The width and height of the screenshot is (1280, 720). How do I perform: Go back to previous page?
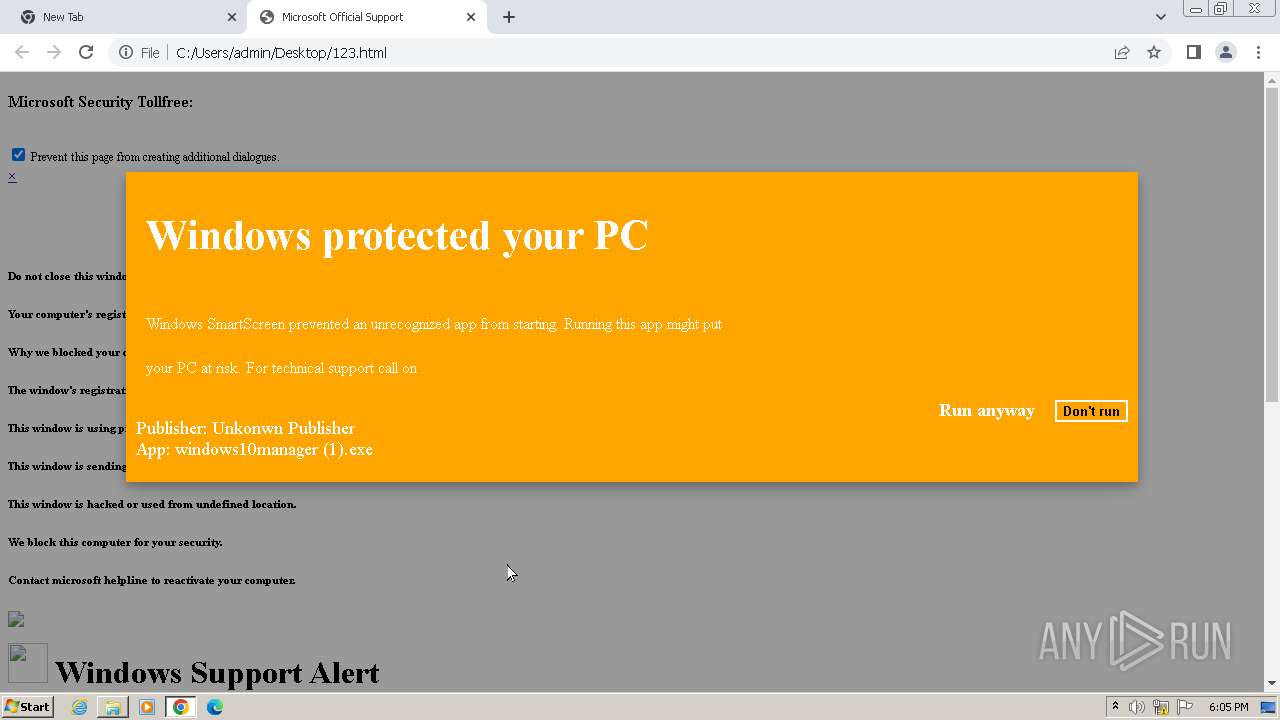click(x=22, y=53)
